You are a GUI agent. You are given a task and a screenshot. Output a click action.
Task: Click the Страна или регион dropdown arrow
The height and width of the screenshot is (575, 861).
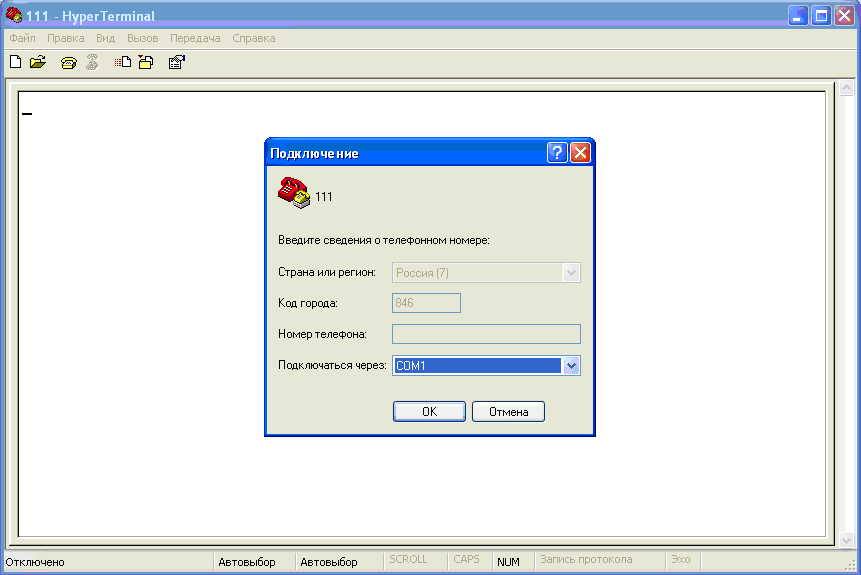pyautogui.click(x=571, y=272)
